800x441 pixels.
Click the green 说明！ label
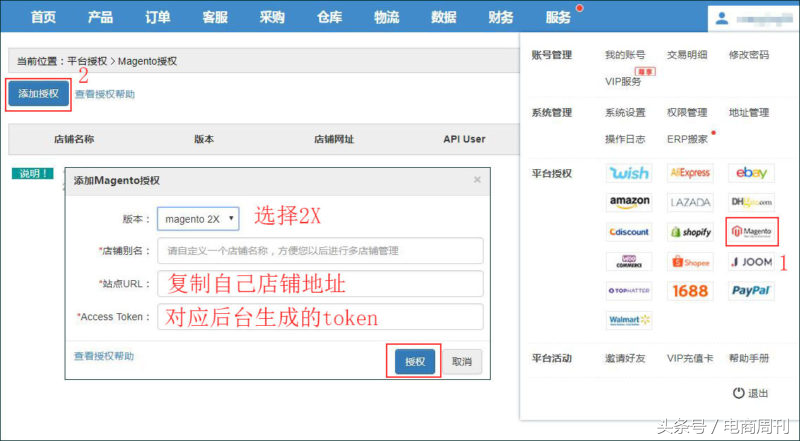click(33, 174)
